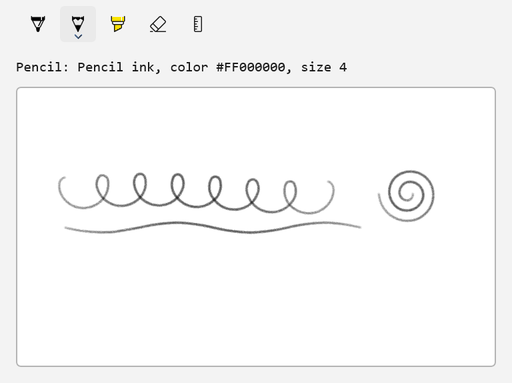Select the ballpoint pen tool
This screenshot has height=383, width=512.
tap(38, 24)
